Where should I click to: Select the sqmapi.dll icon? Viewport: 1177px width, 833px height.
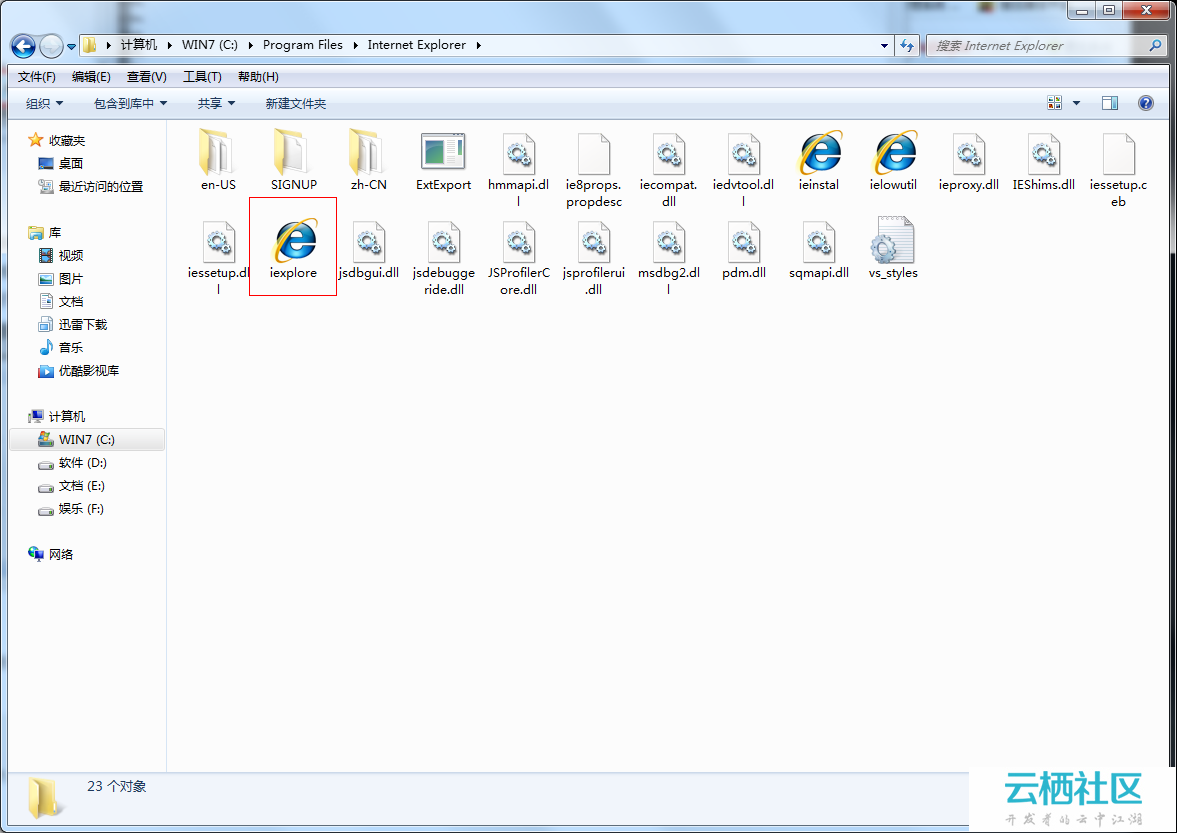click(818, 243)
